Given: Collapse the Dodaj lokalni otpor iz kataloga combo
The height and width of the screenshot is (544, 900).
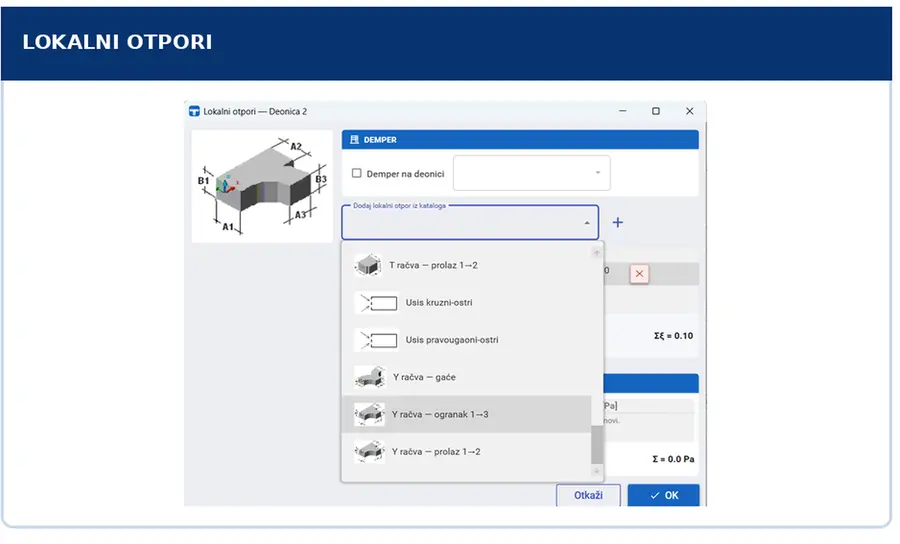Looking at the screenshot, I should (x=587, y=223).
